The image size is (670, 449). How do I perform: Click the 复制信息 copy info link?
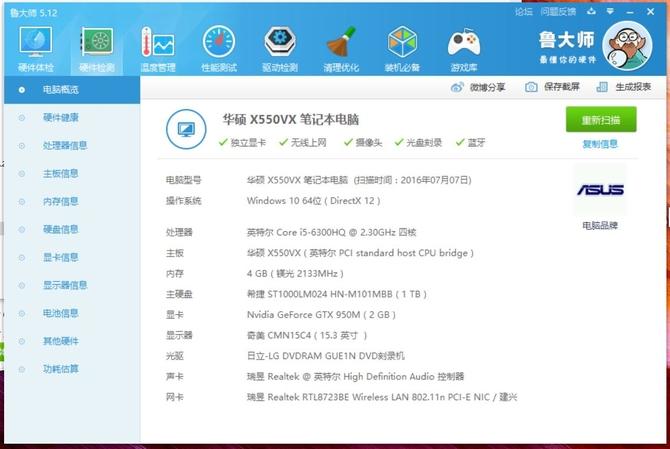tap(600, 144)
